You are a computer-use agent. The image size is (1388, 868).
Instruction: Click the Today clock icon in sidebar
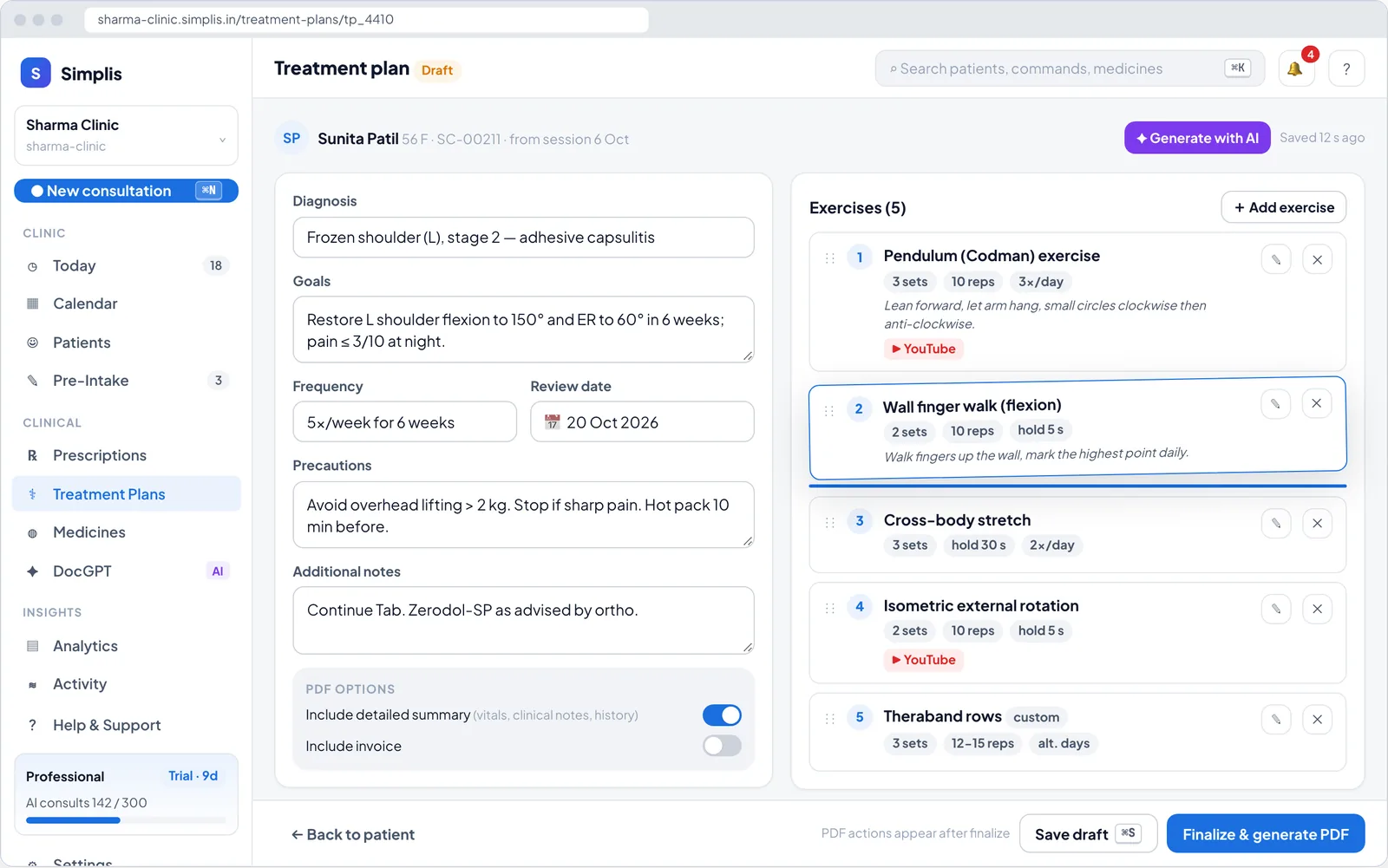(x=33, y=266)
